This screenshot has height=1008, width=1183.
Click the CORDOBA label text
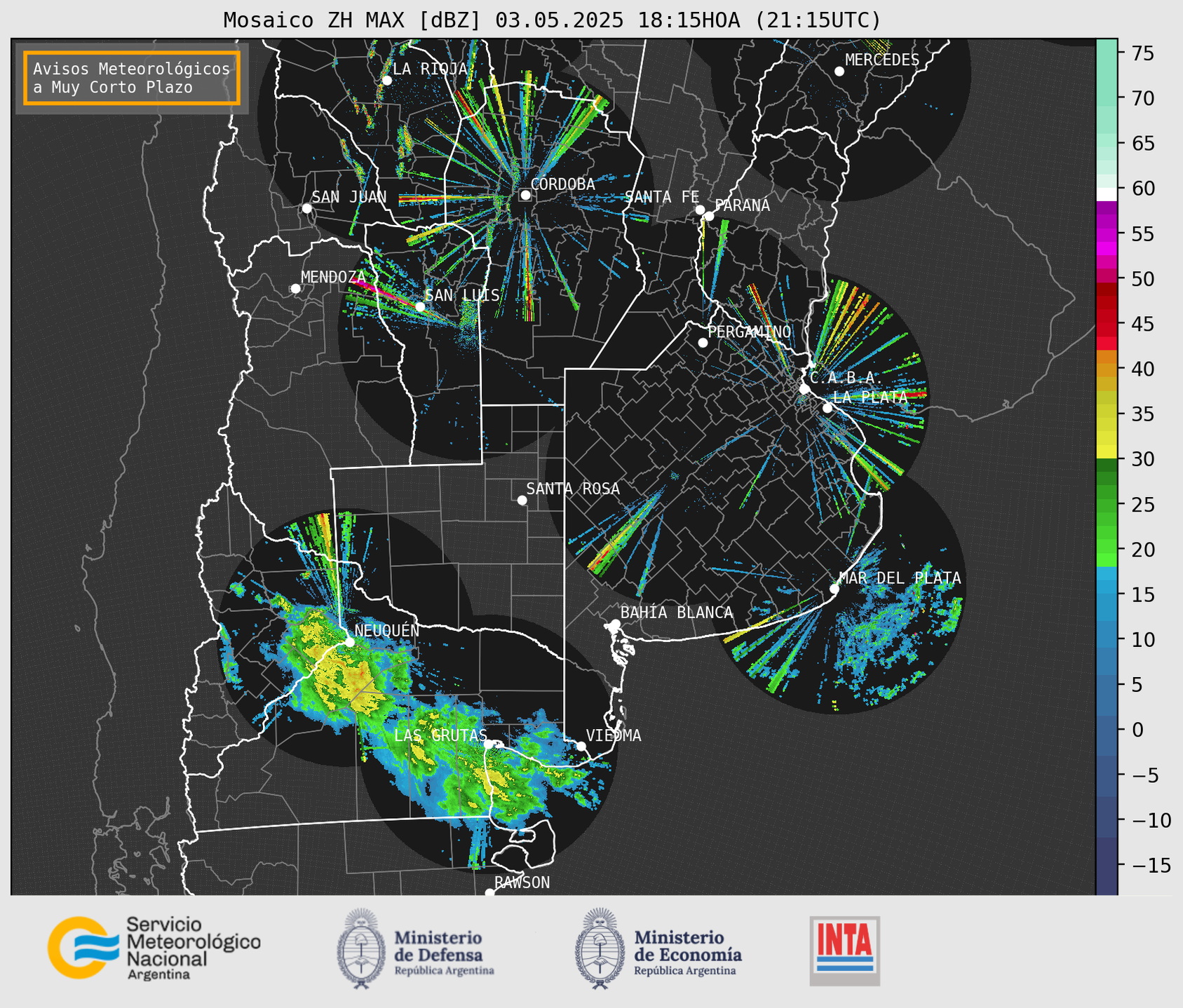click(x=562, y=184)
